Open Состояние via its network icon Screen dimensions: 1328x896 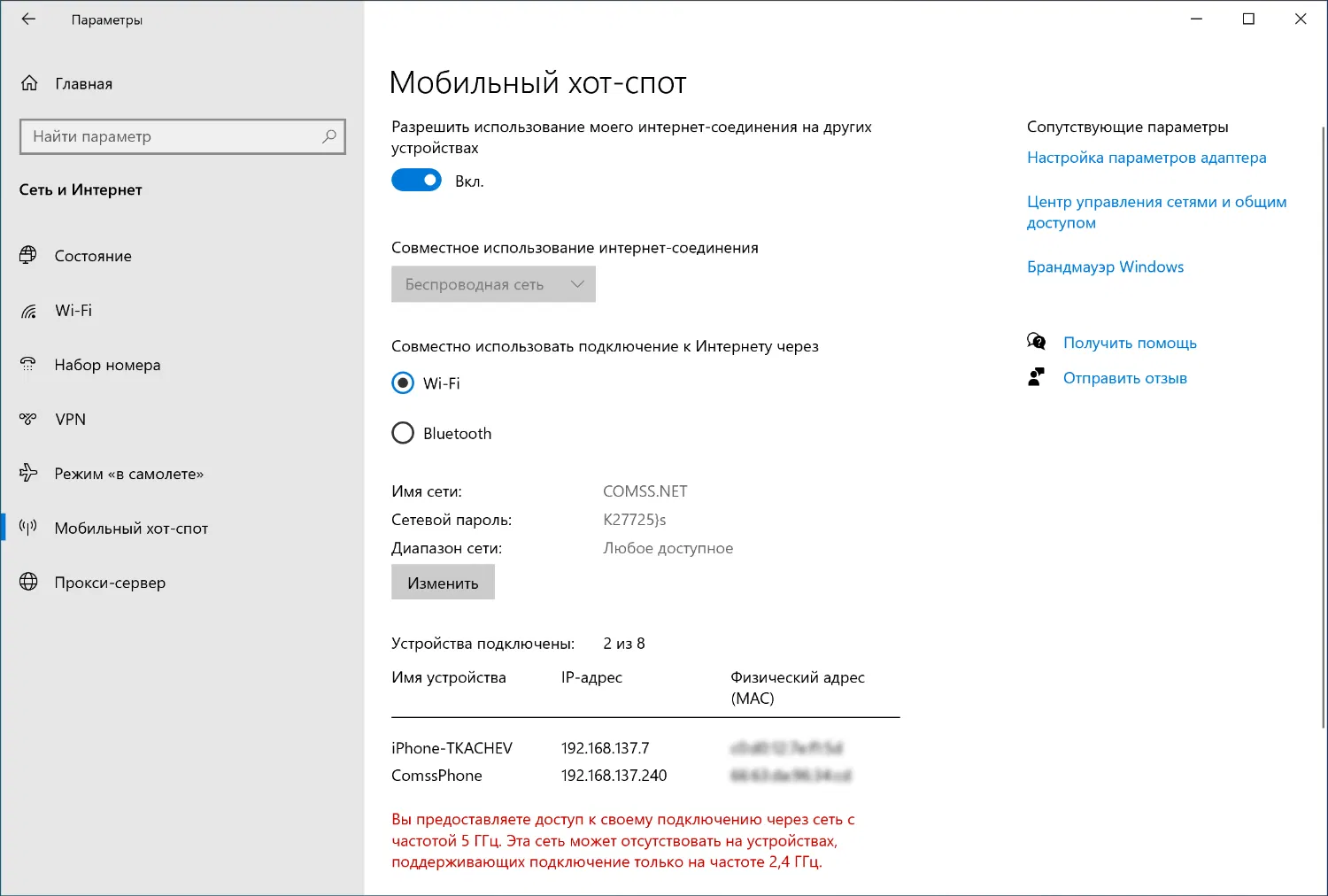(28, 256)
